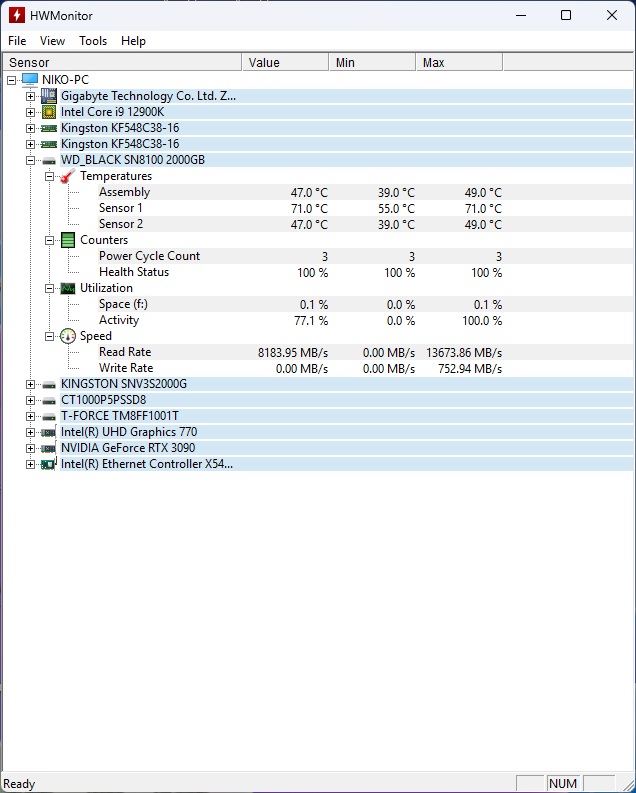The width and height of the screenshot is (636, 793).
Task: Click the Intel UHD Graphics 770 card icon
Action: click(x=49, y=432)
